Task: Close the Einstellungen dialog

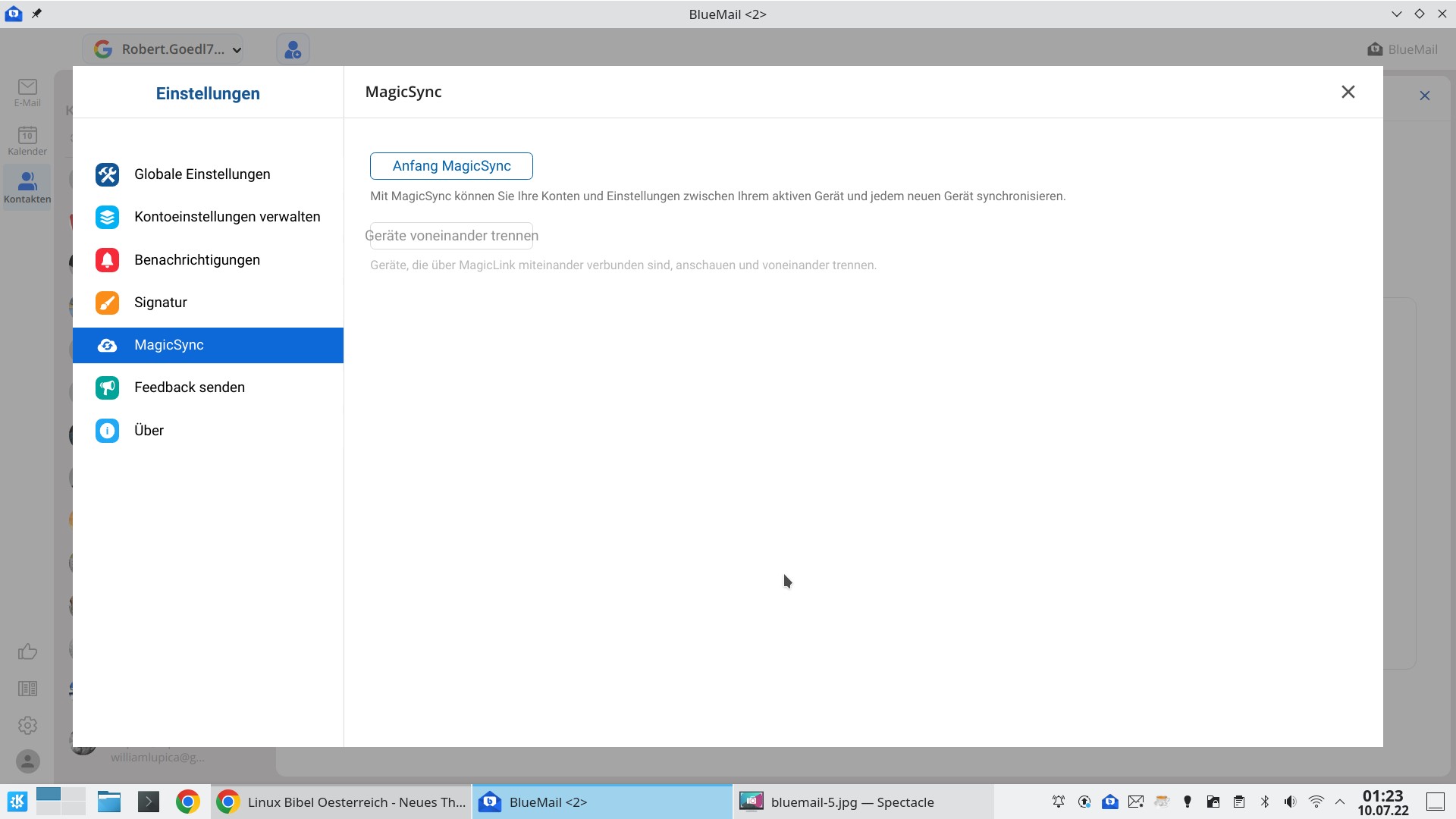Action: 1348,92
